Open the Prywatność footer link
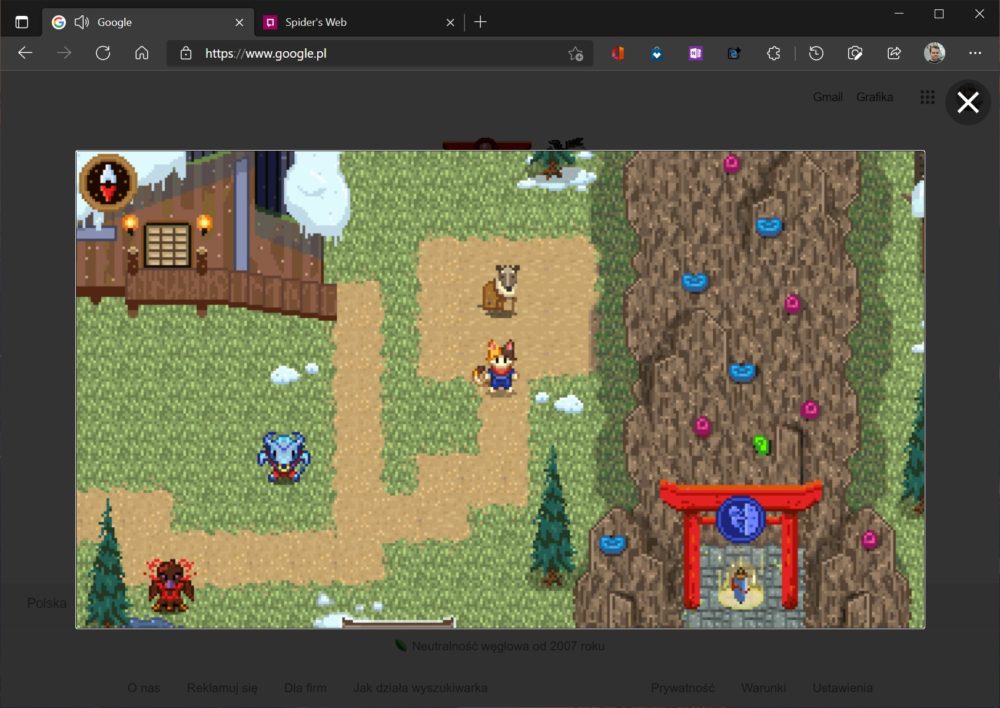This screenshot has width=1000, height=708. coord(682,688)
